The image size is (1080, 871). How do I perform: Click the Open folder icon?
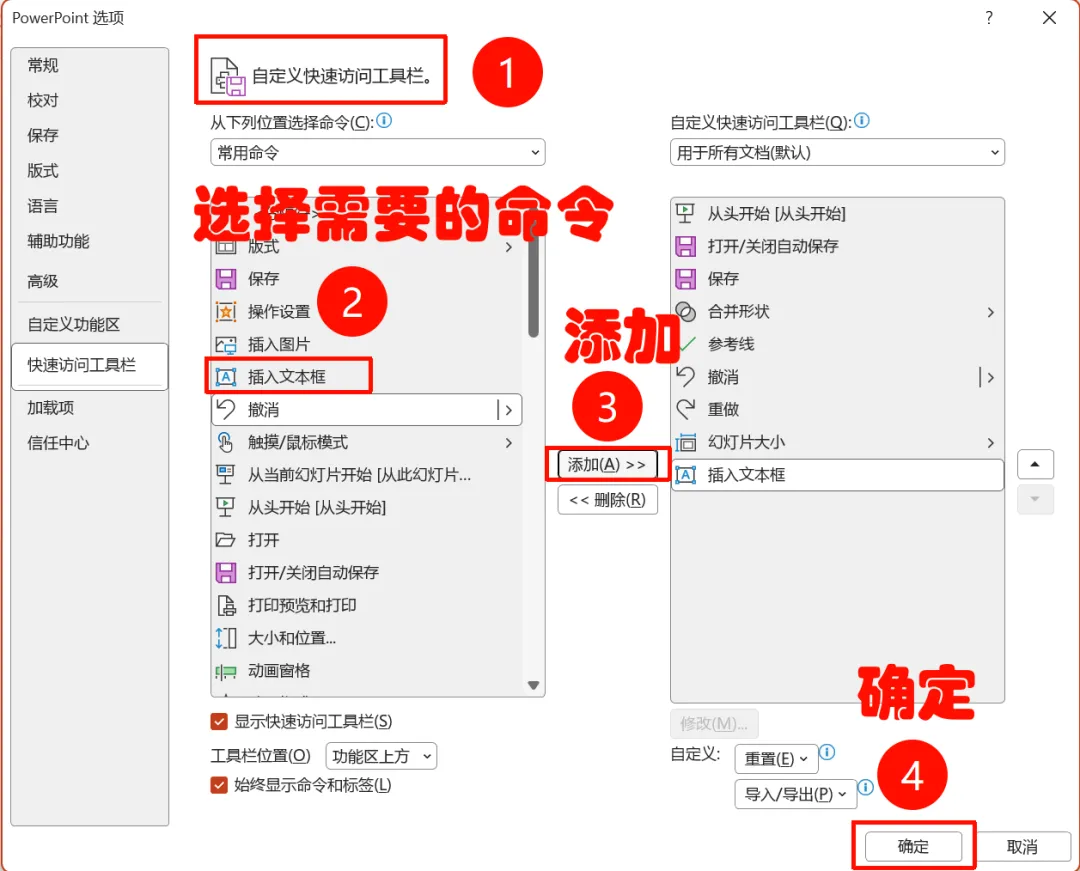tap(226, 540)
